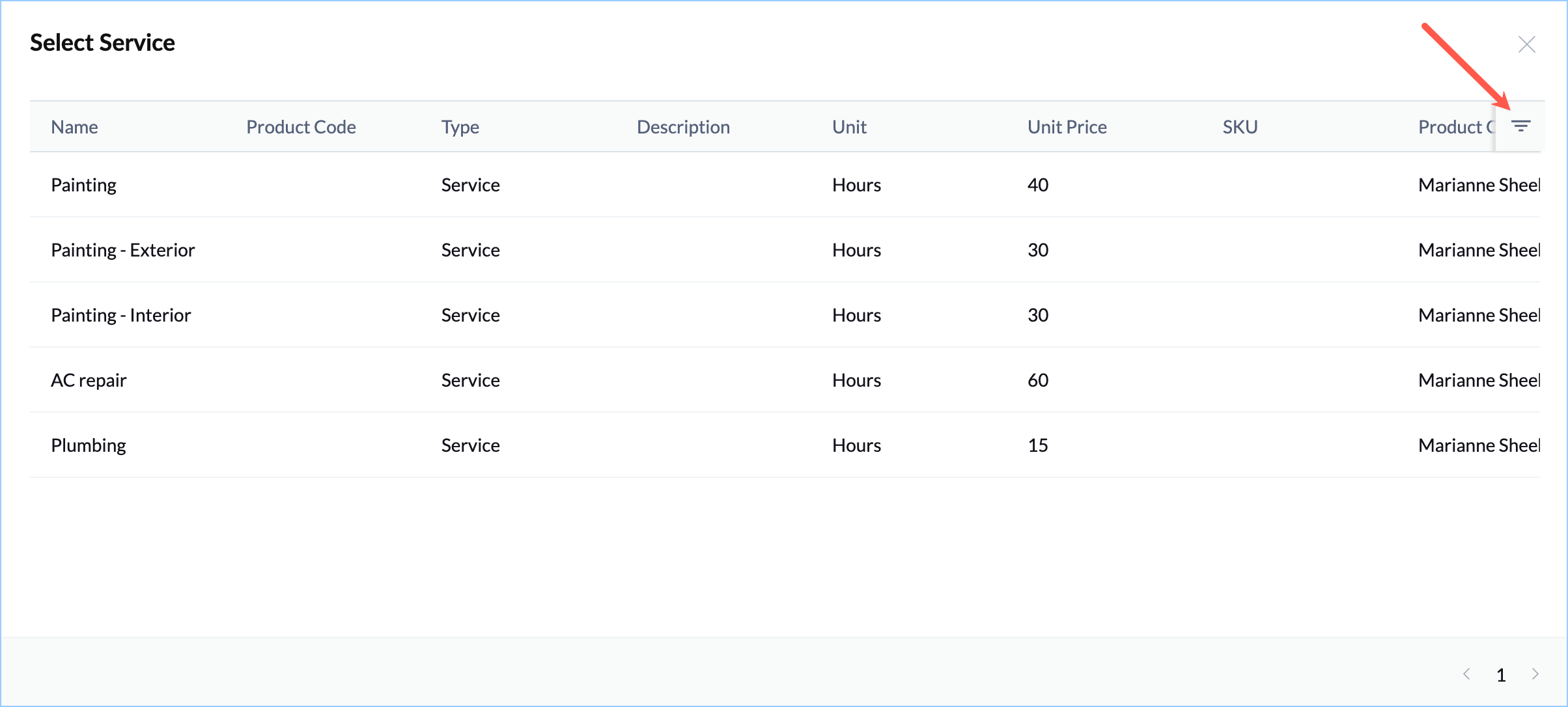The image size is (1568, 707).
Task: Click Plumbing row's Marianne Sheel owner
Action: pyautogui.click(x=1478, y=445)
